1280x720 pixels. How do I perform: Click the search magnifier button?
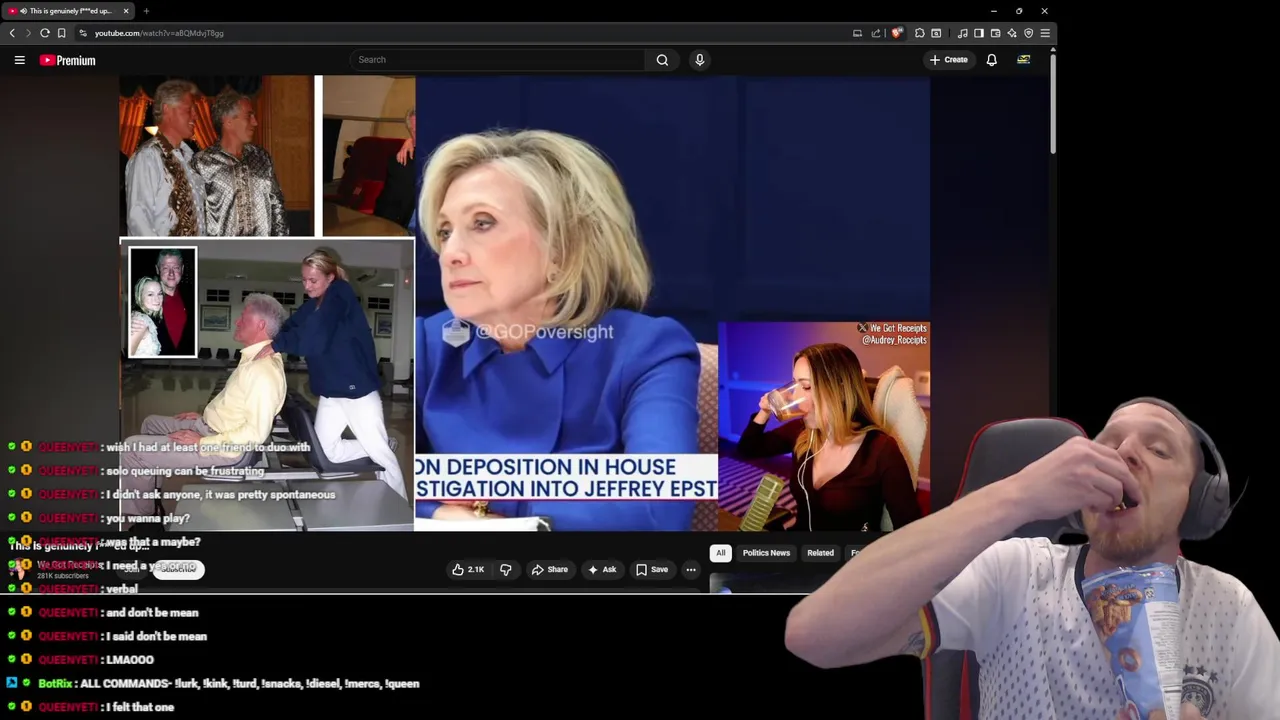point(662,60)
